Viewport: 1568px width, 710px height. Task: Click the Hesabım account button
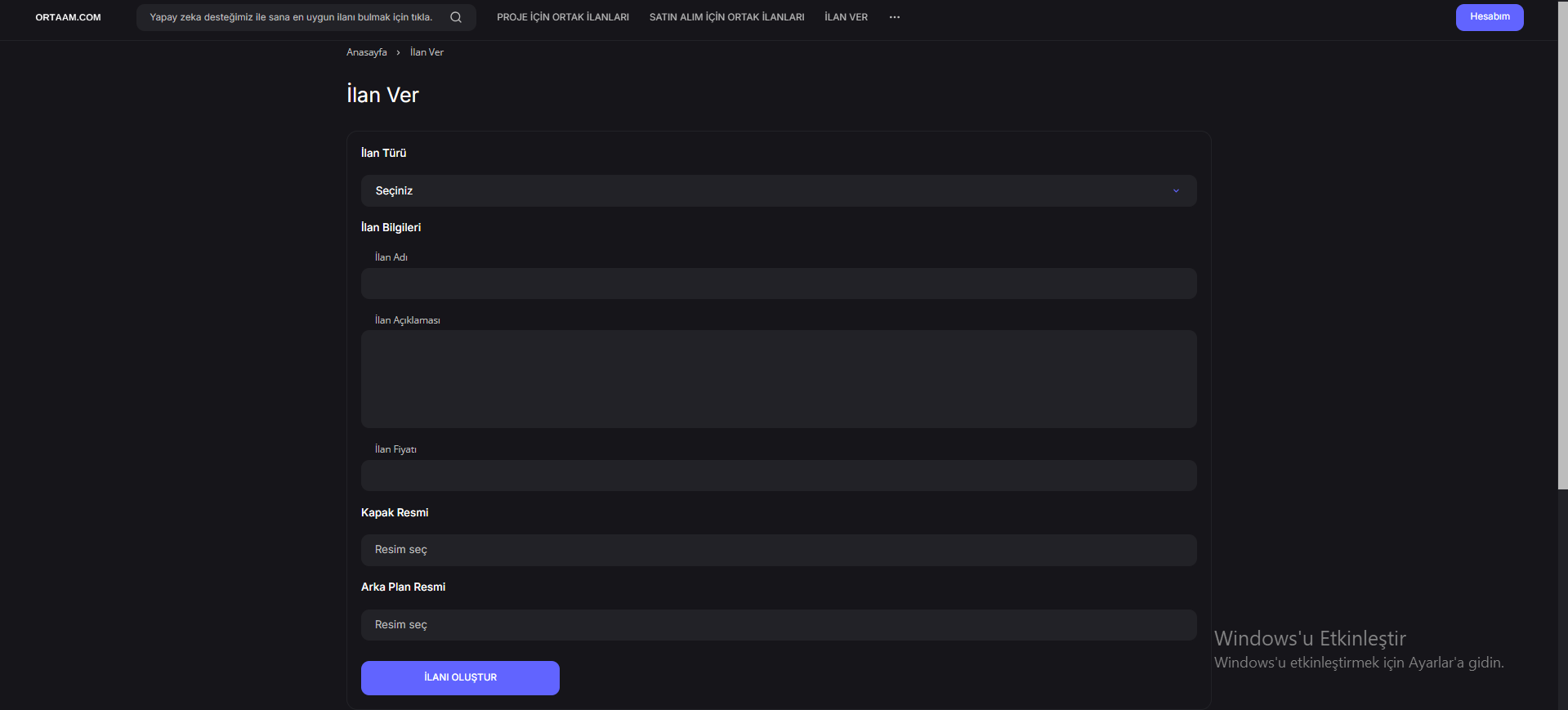pyautogui.click(x=1489, y=17)
